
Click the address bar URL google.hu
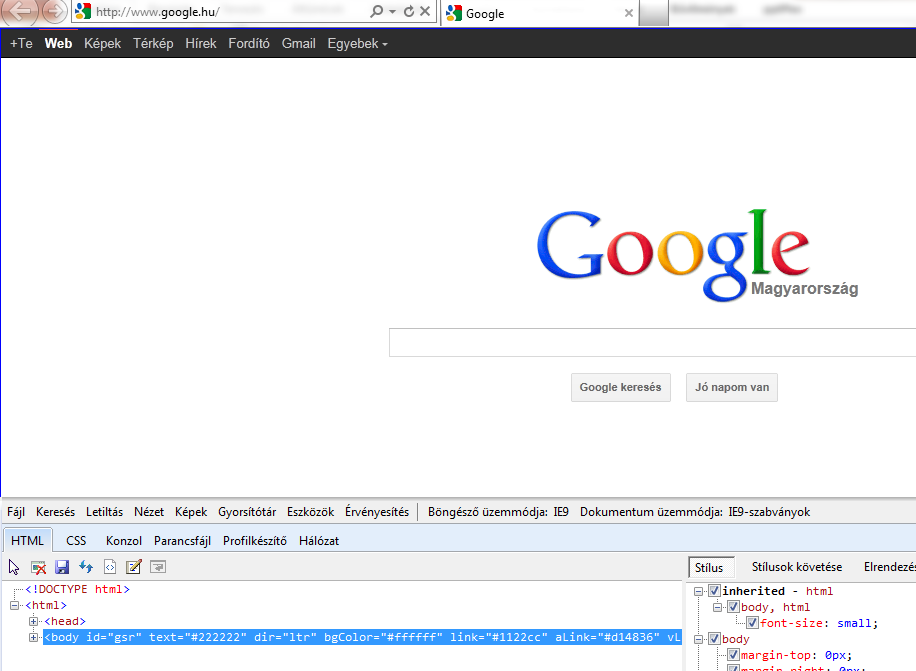[x=158, y=12]
